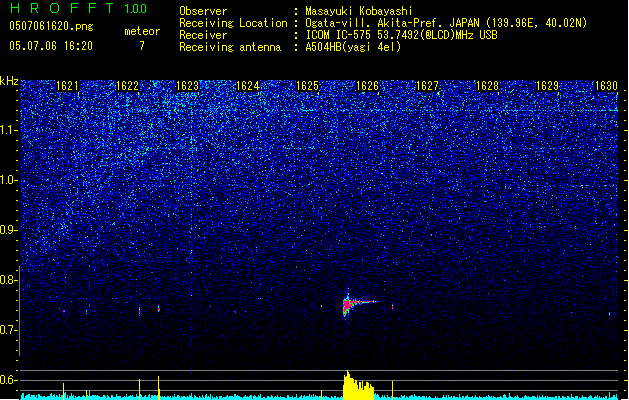Click the kHz axis unit label
Viewport: 629px width, 400px height.
click(9, 81)
